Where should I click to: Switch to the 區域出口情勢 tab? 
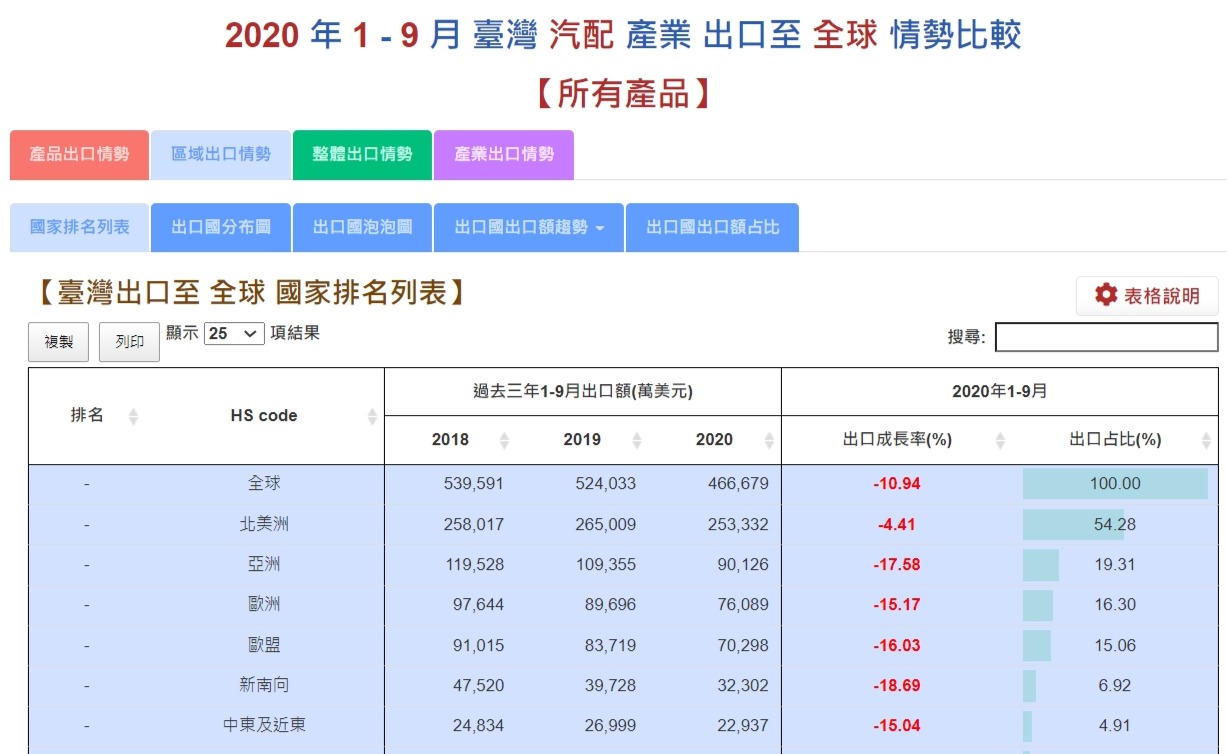coord(221,154)
